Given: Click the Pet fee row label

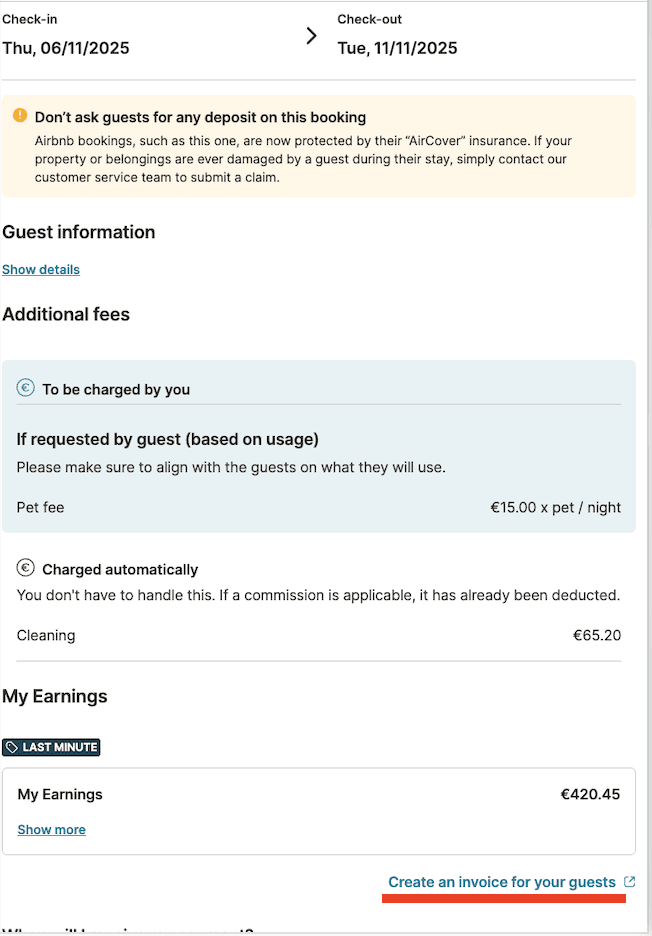Looking at the screenshot, I should click(x=40, y=507).
